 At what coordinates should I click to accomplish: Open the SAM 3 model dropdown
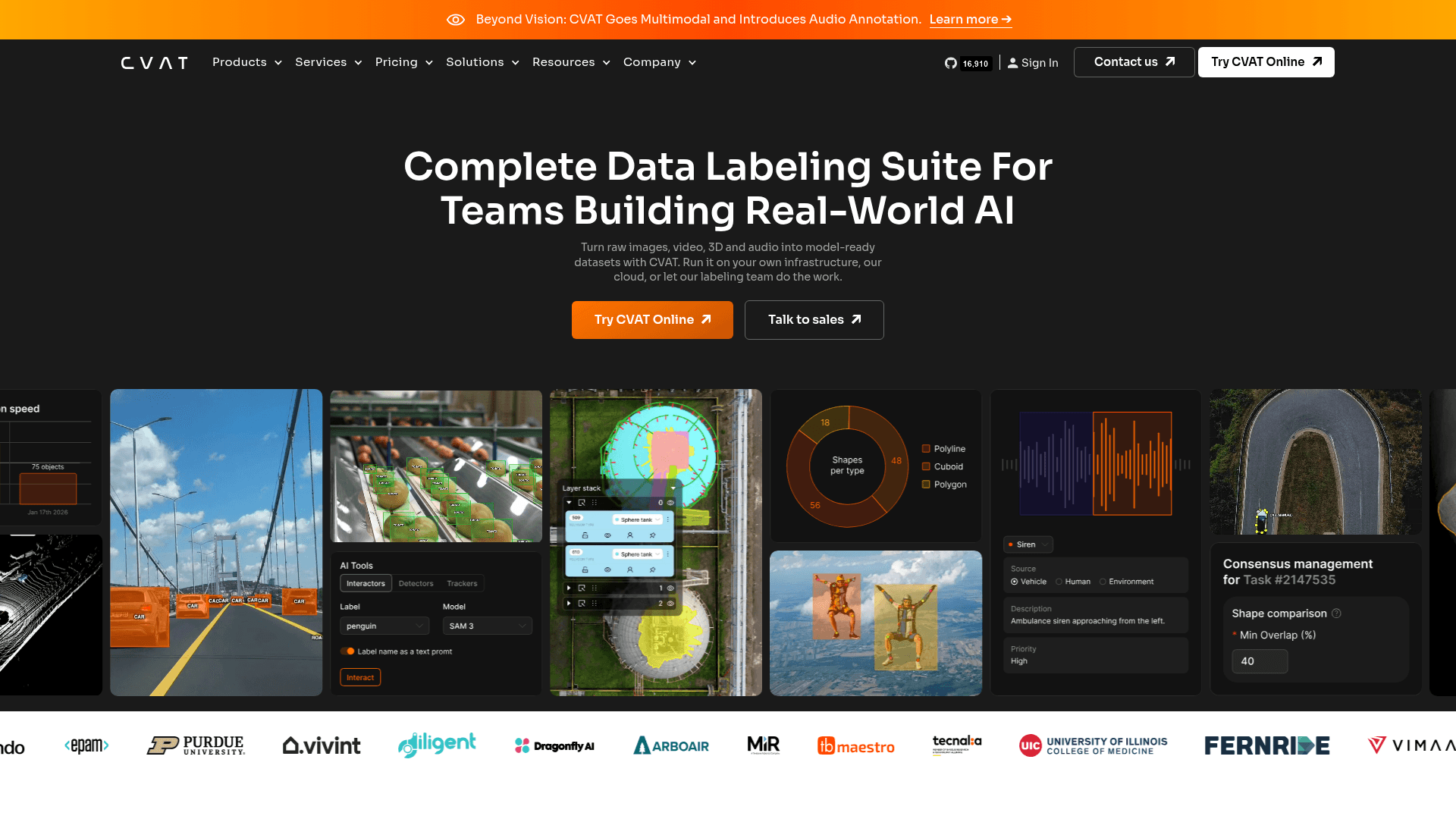[x=488, y=626]
